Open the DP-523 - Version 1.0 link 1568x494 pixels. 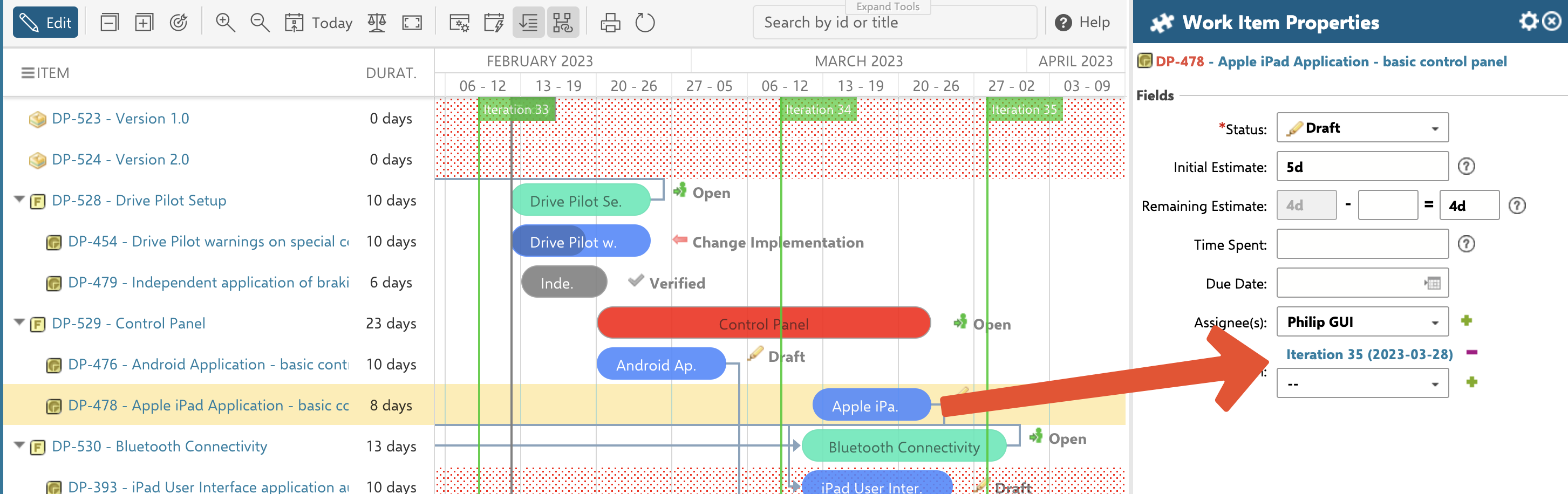pyautogui.click(x=120, y=118)
